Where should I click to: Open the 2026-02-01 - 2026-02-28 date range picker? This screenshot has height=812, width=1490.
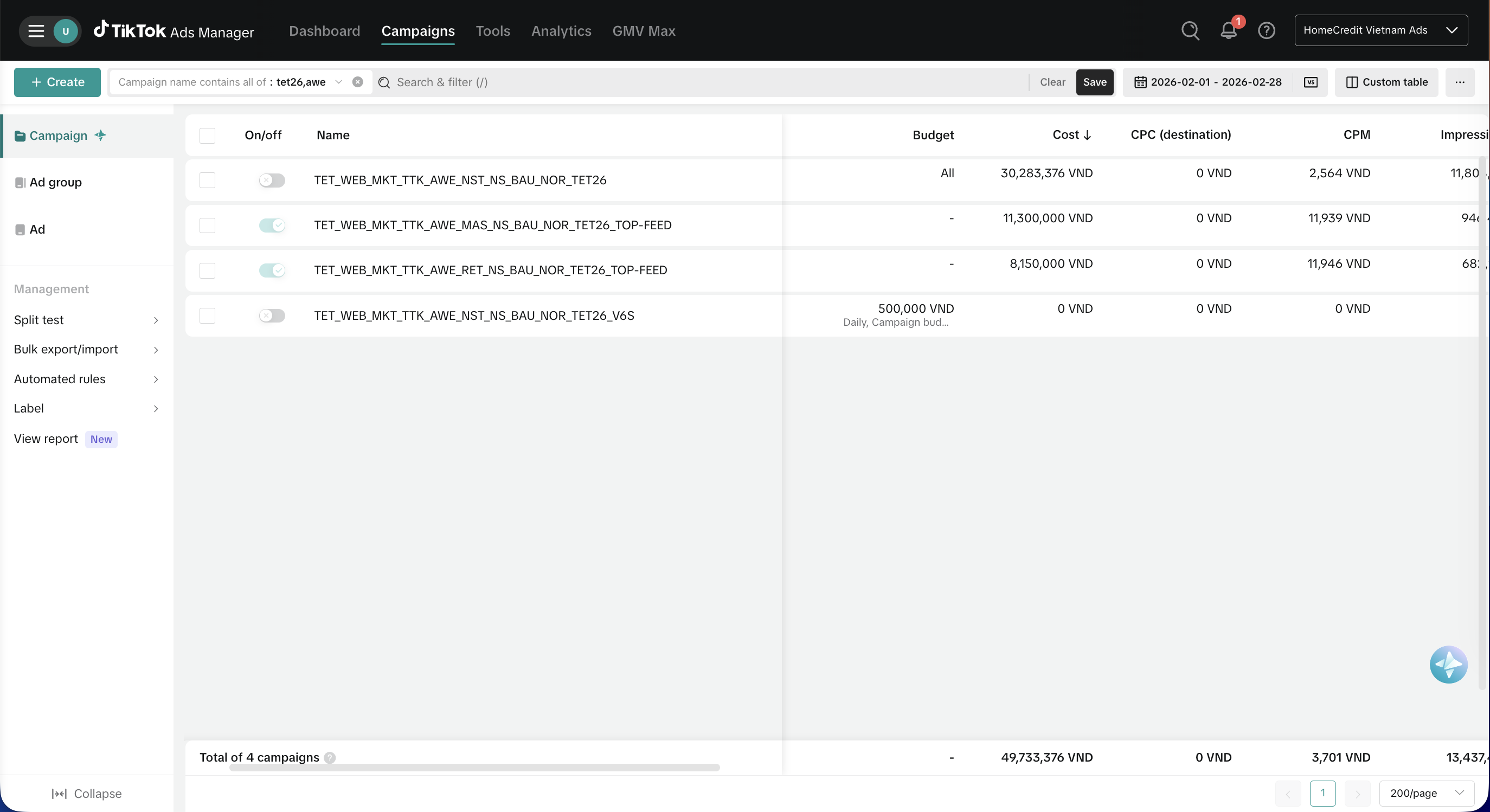pos(1208,82)
